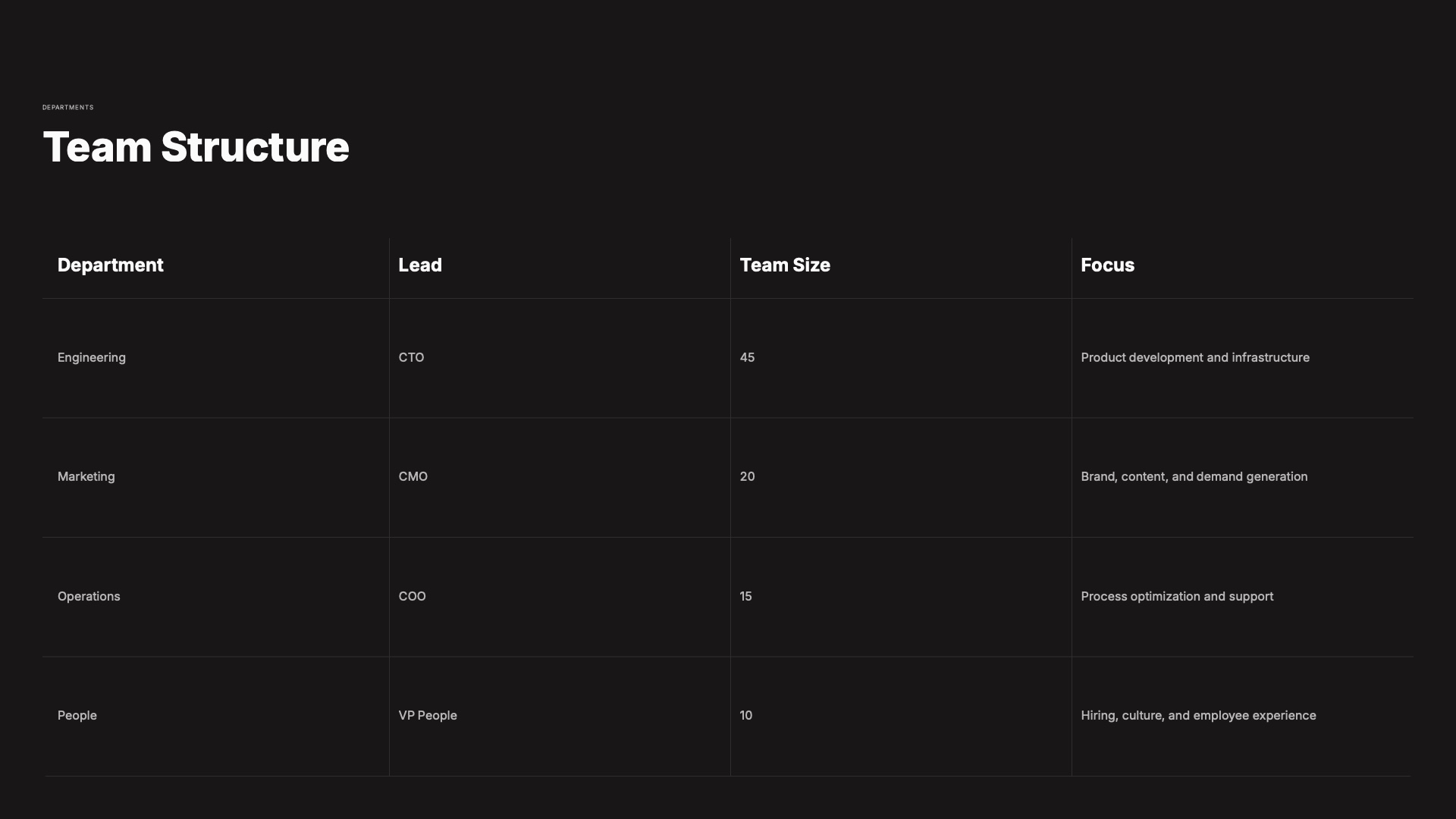The height and width of the screenshot is (819, 1456).
Task: Click team size value 10
Action: [x=746, y=716]
